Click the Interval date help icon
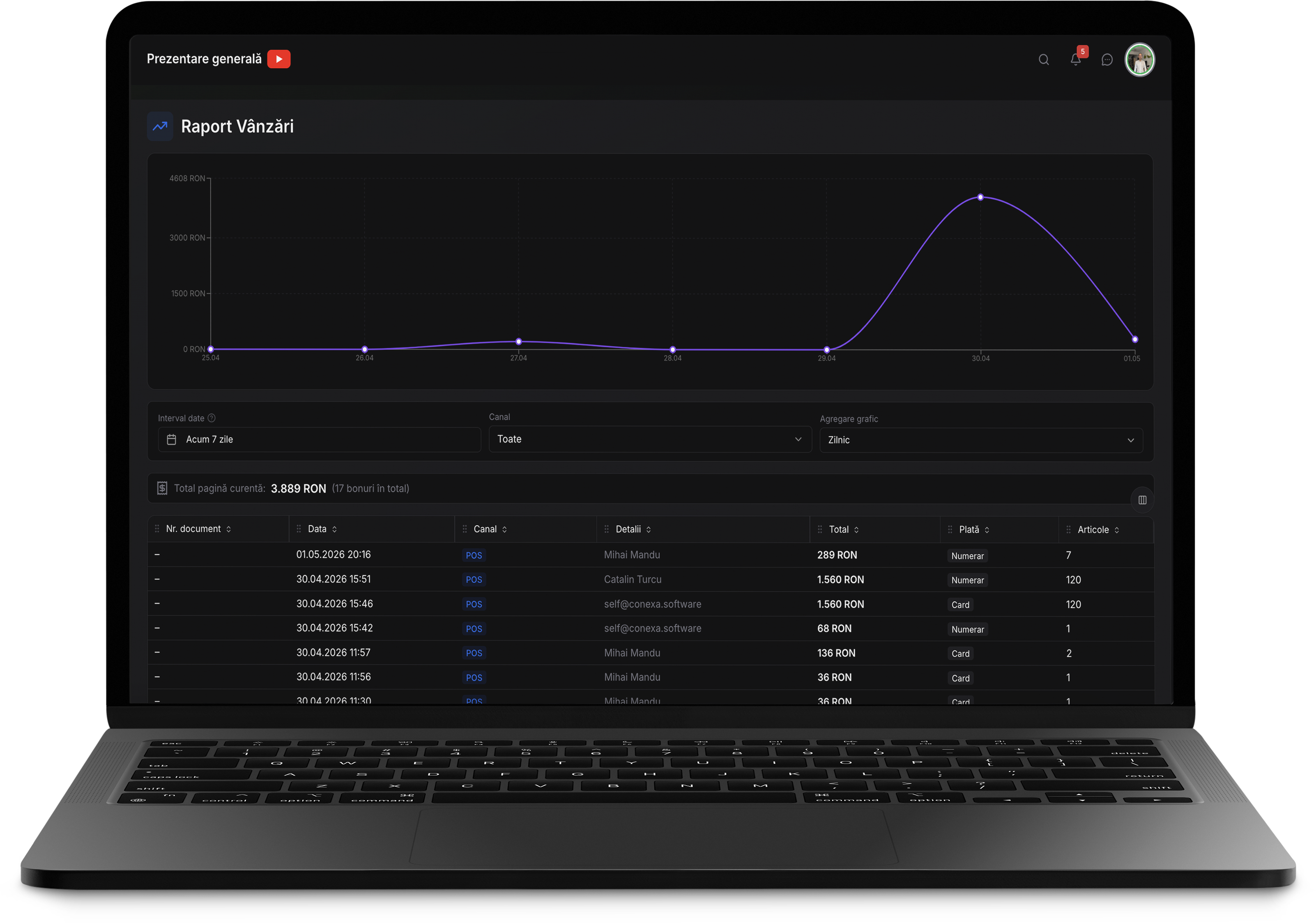 (x=212, y=418)
